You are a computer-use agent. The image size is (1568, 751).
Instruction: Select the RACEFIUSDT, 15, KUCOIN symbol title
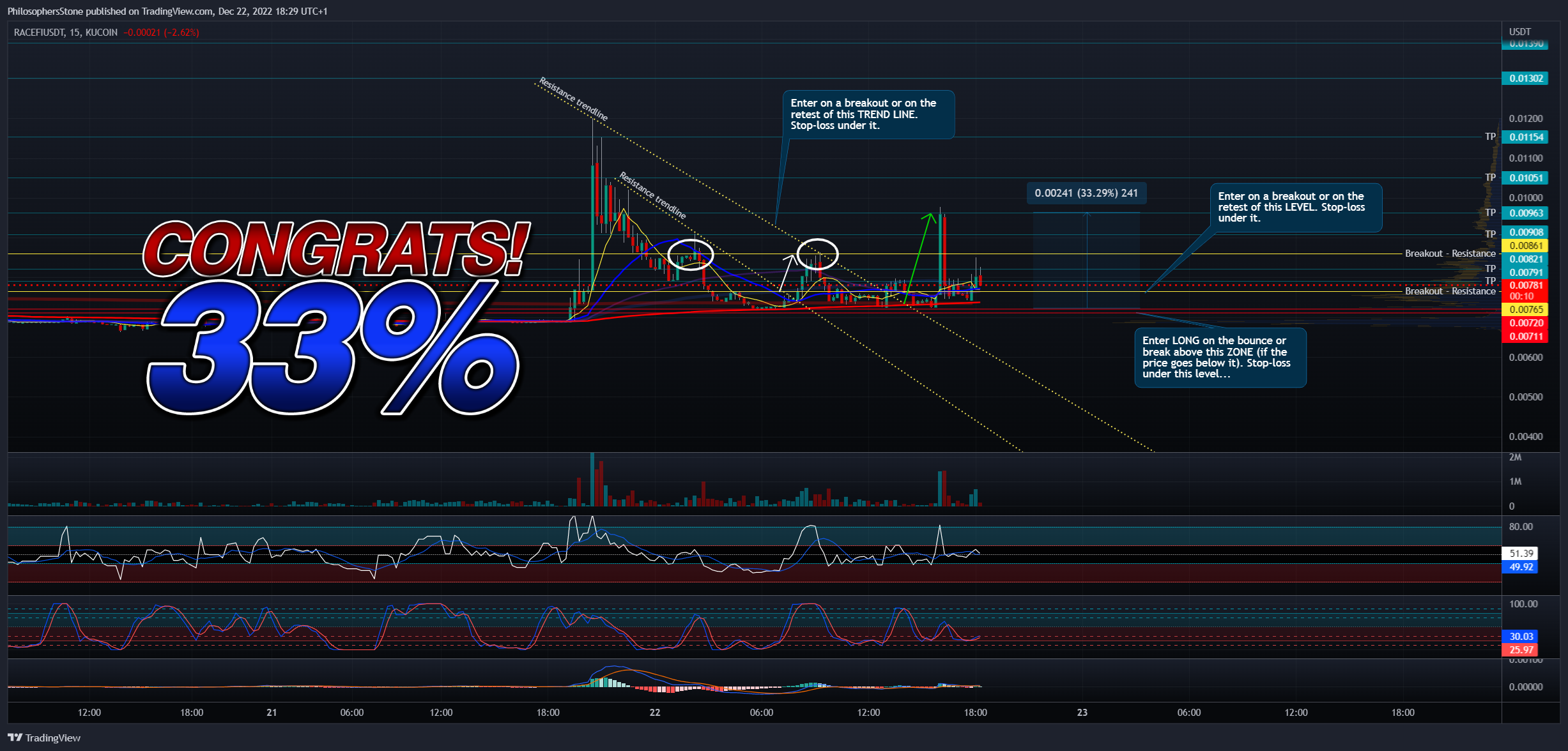click(x=66, y=33)
